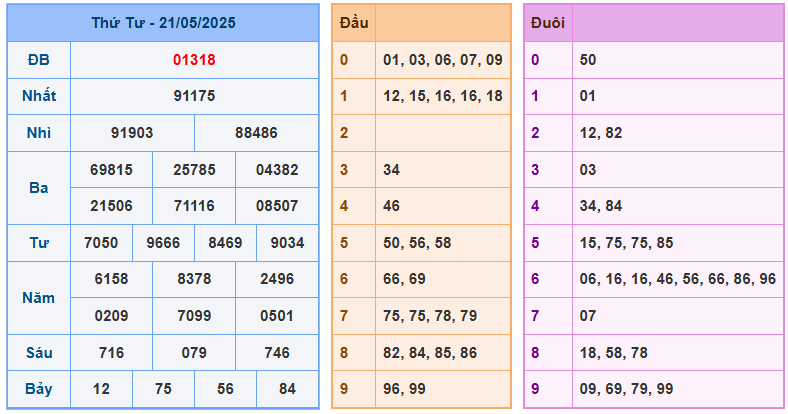Select the ĐB row label
The image size is (788, 414).
(39, 60)
